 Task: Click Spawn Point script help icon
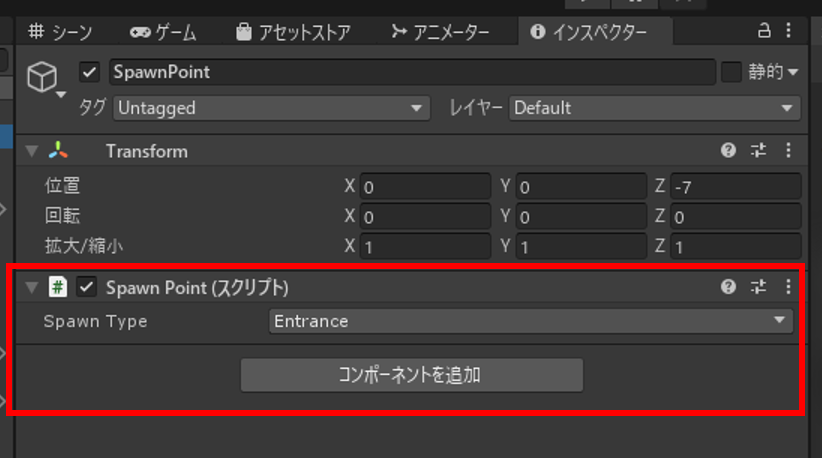729,287
